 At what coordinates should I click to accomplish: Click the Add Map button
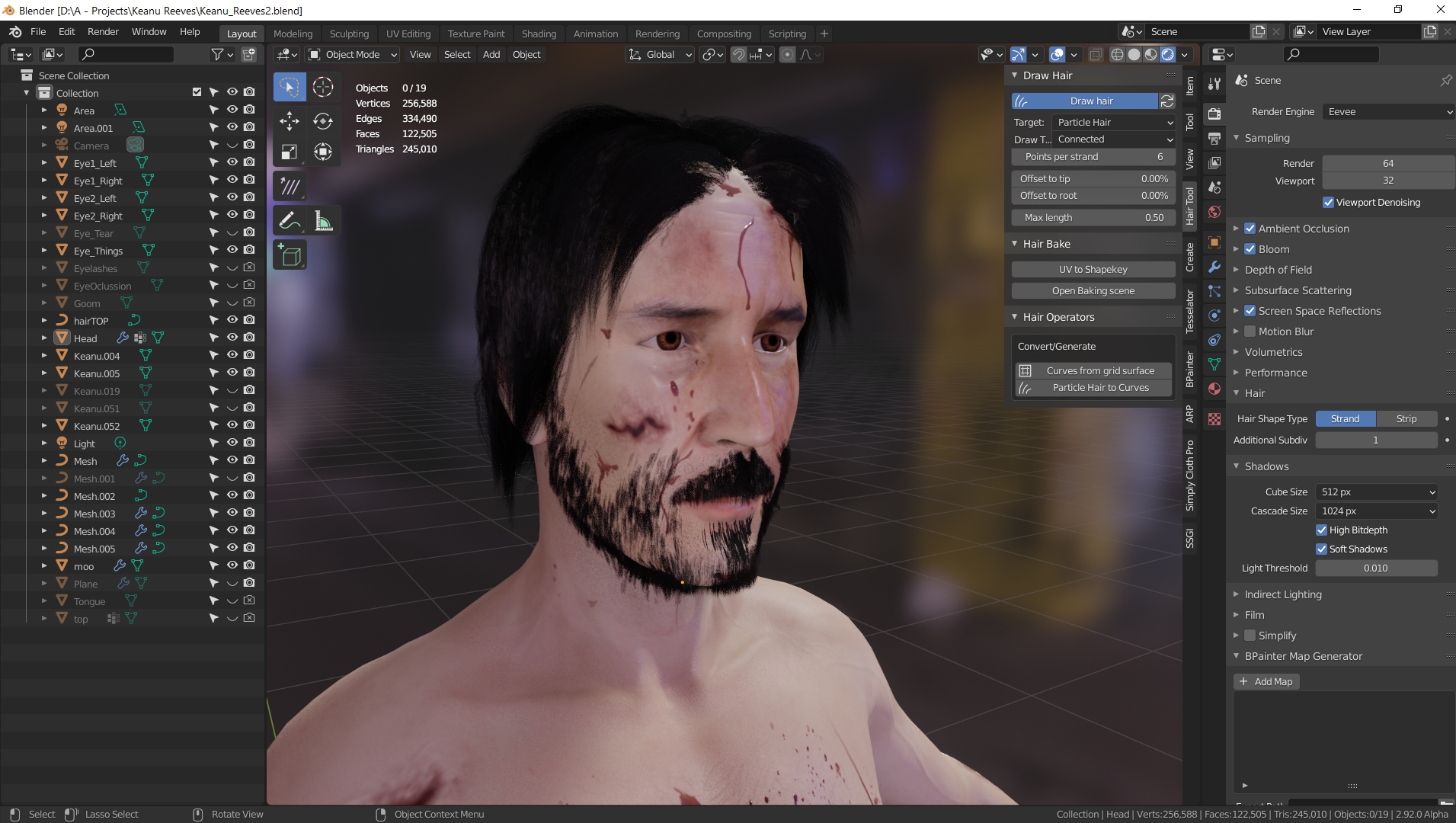1266,681
